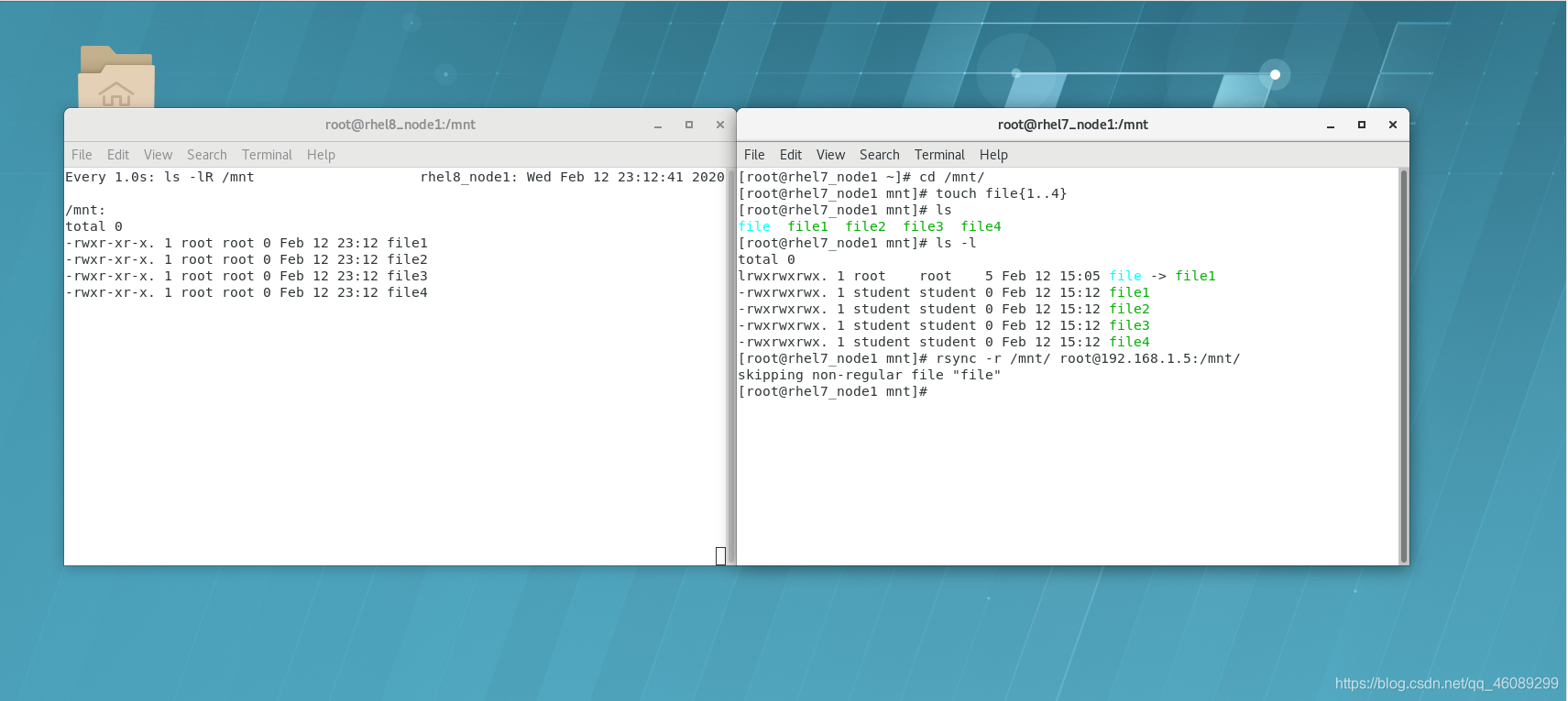Screen dimensions: 1568x701
Task: Click the rsync -r /mnt/ command line
Action: pyautogui.click(x=989, y=358)
